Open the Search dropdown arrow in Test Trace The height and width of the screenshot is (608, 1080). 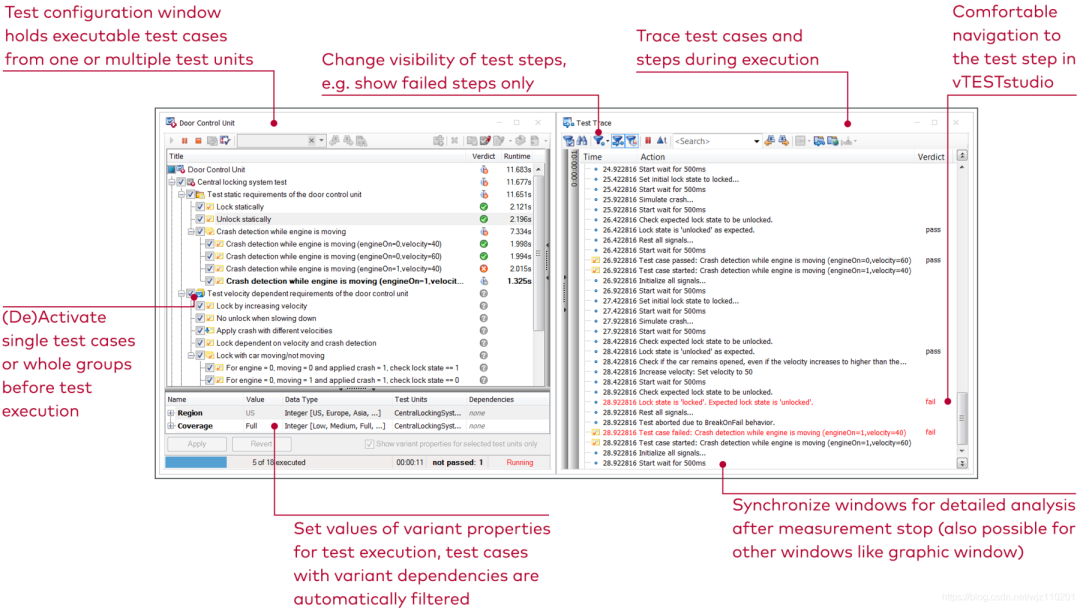(756, 141)
